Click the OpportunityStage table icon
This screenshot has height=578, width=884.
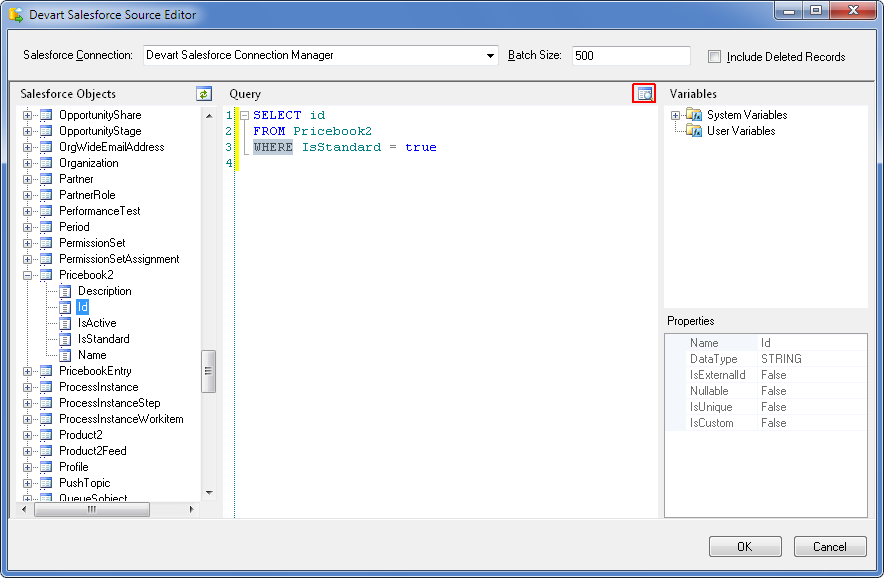pyautogui.click(x=46, y=131)
